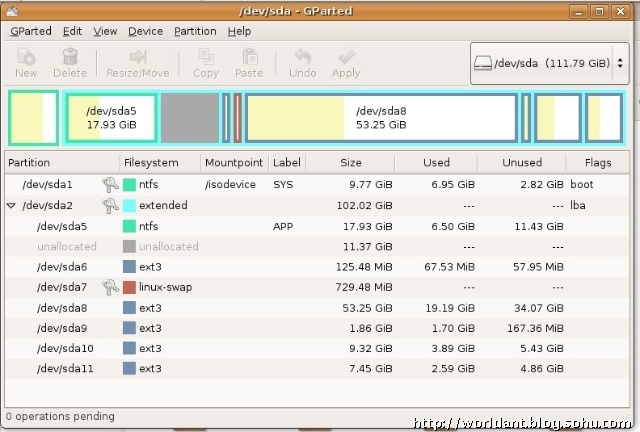
Task: Open the Device menu
Action: point(146,31)
